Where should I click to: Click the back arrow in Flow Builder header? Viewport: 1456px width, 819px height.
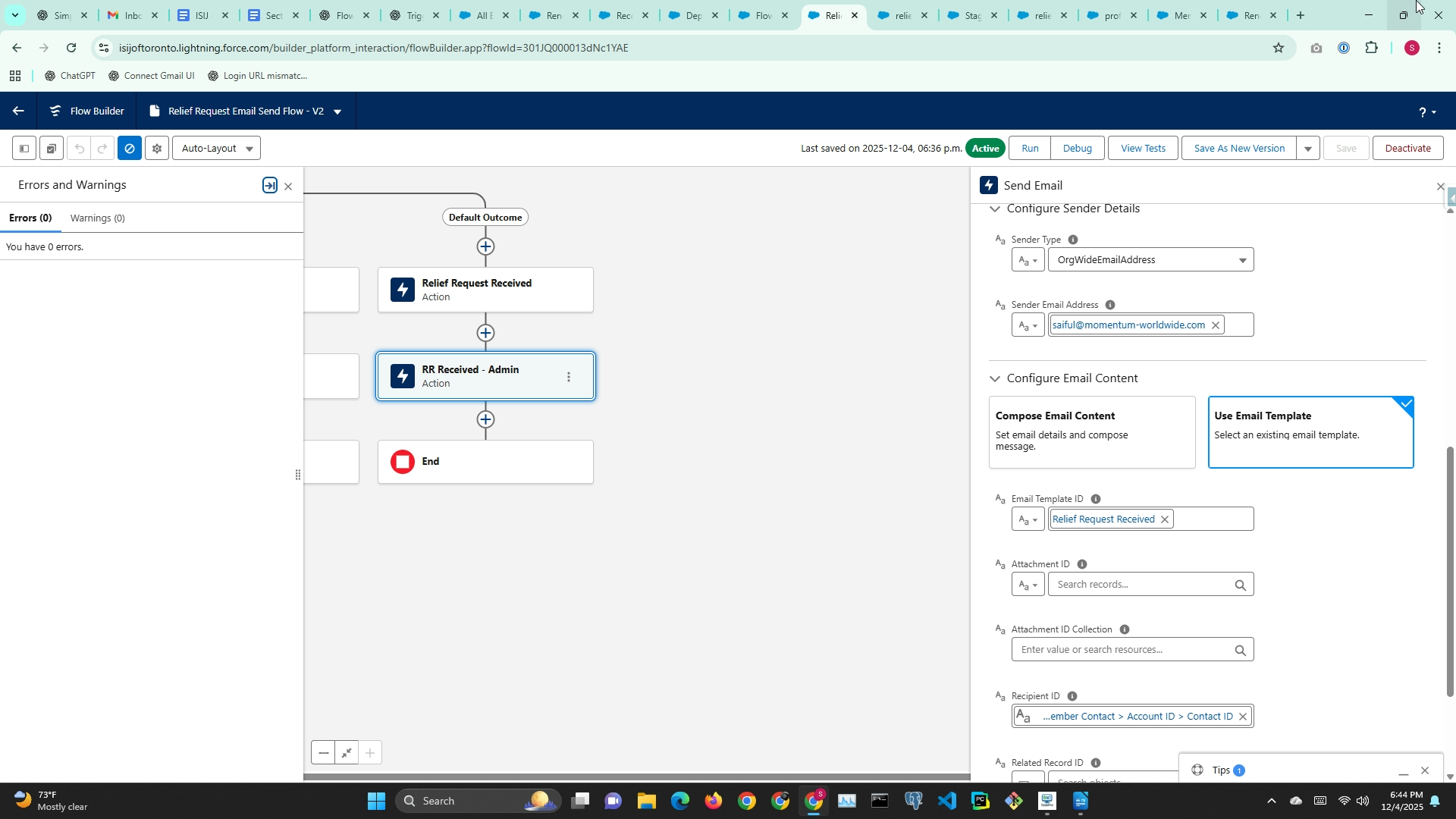point(18,111)
